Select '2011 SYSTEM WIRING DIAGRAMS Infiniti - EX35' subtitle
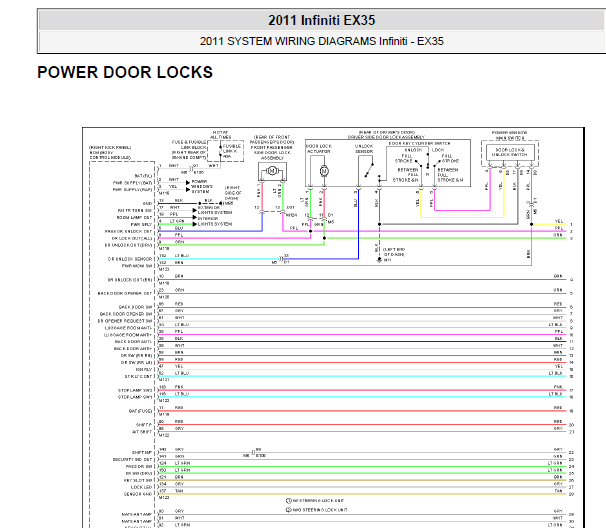 coord(322,41)
